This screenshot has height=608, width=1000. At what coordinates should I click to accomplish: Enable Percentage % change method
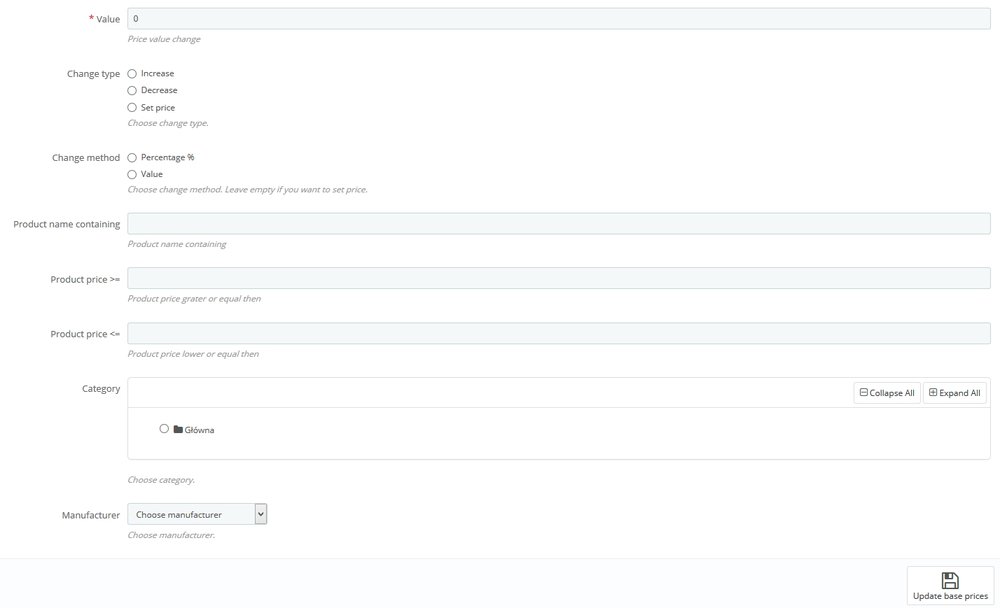tap(132, 156)
